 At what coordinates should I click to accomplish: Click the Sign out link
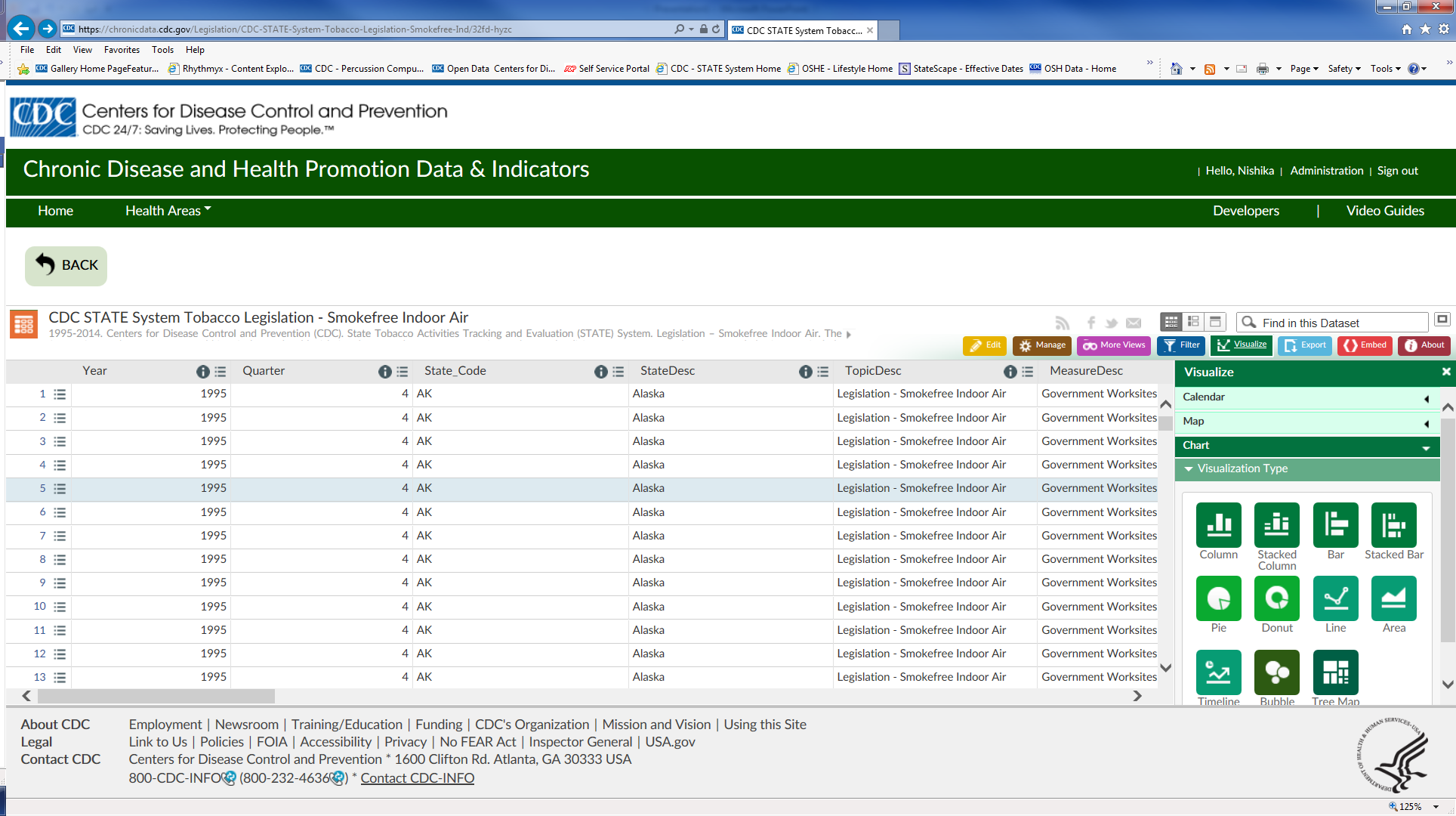1397,171
